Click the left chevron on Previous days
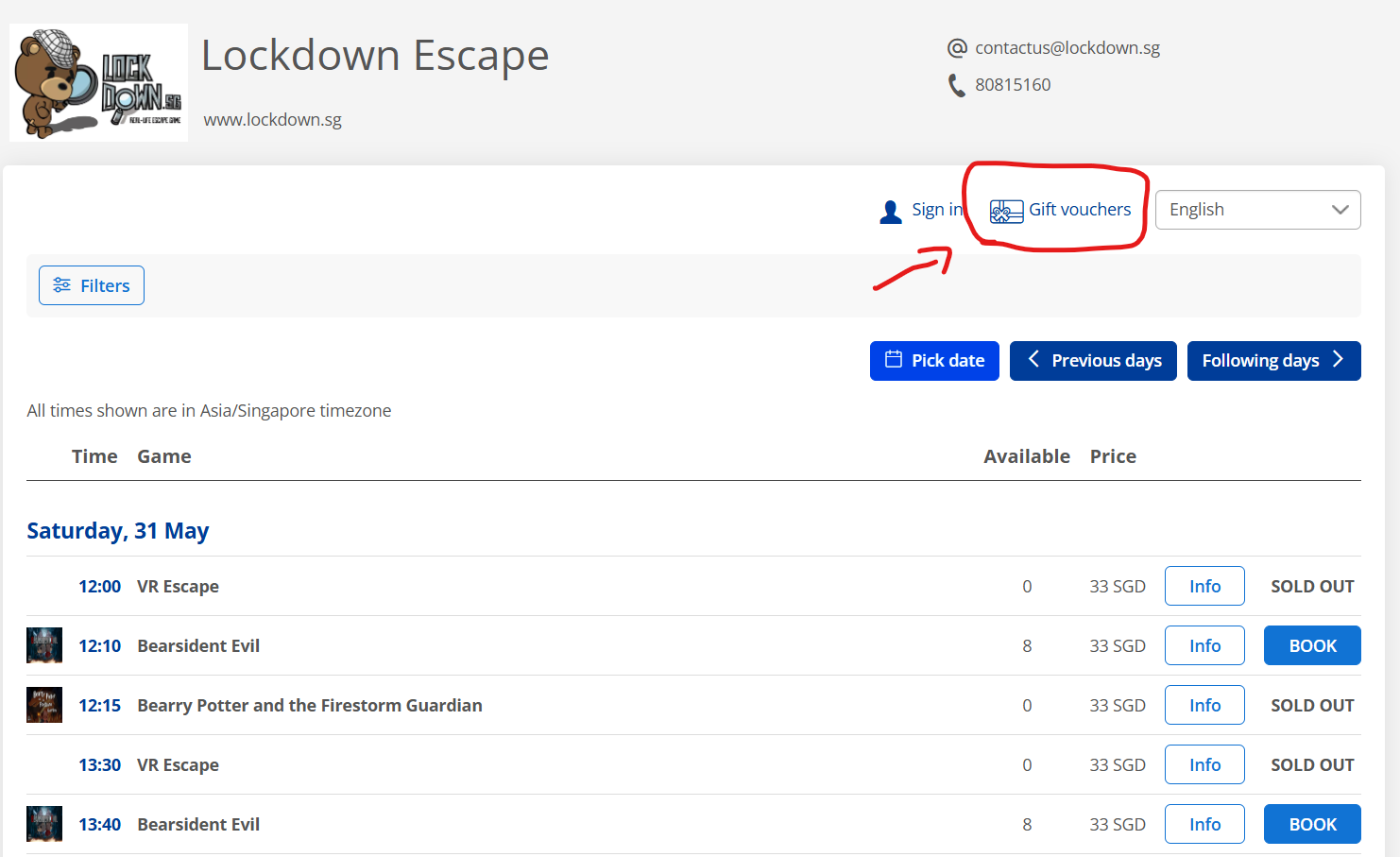Image resolution: width=1400 pixels, height=857 pixels. coord(1033,359)
